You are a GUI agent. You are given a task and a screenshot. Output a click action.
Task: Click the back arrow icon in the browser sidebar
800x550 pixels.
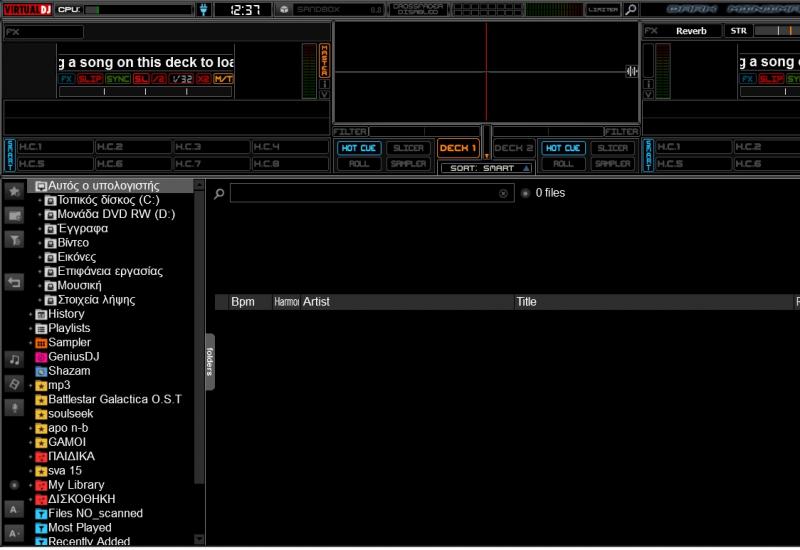click(x=14, y=282)
